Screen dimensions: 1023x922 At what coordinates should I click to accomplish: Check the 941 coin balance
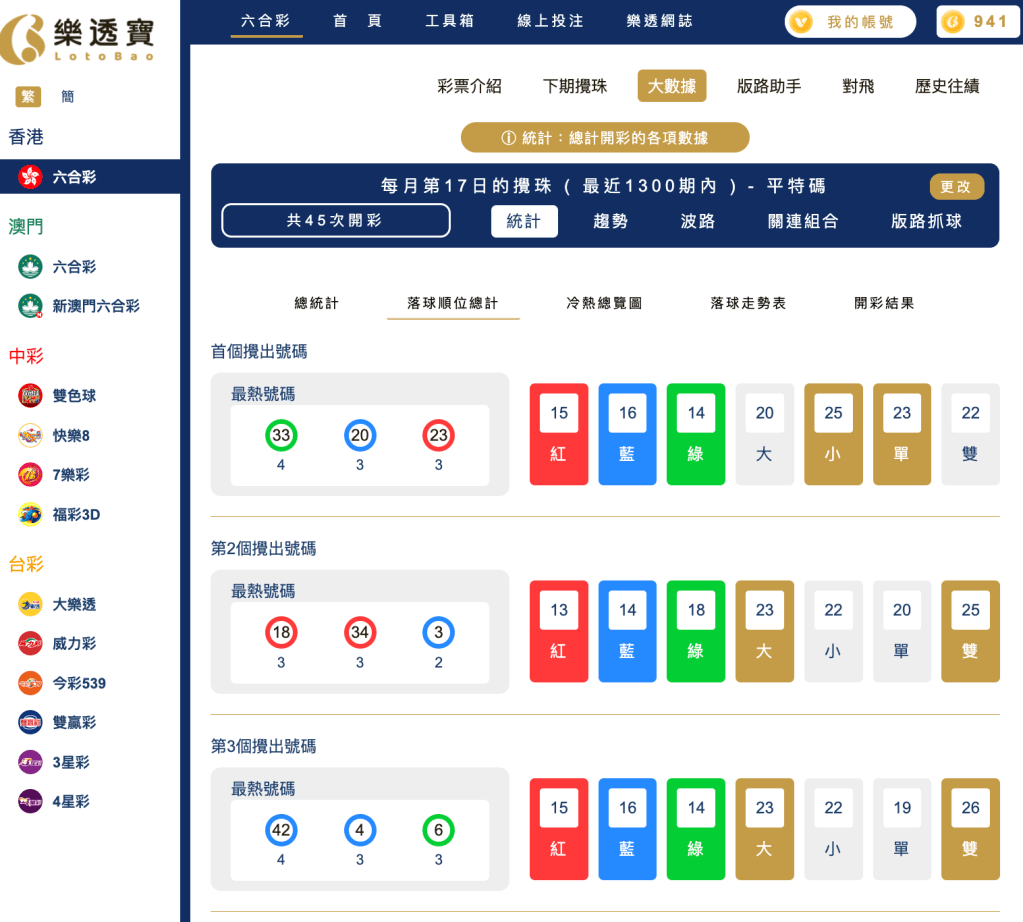pyautogui.click(x=977, y=21)
